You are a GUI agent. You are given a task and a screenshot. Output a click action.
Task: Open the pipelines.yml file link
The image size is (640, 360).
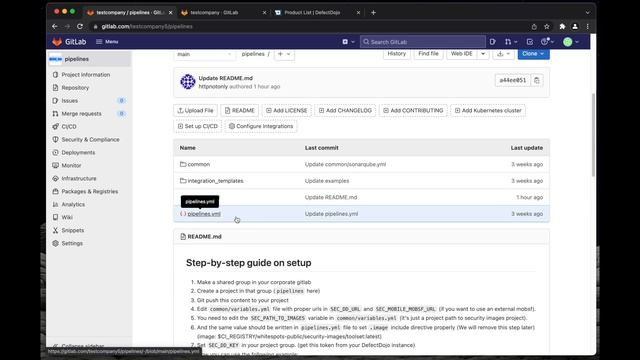(x=204, y=214)
